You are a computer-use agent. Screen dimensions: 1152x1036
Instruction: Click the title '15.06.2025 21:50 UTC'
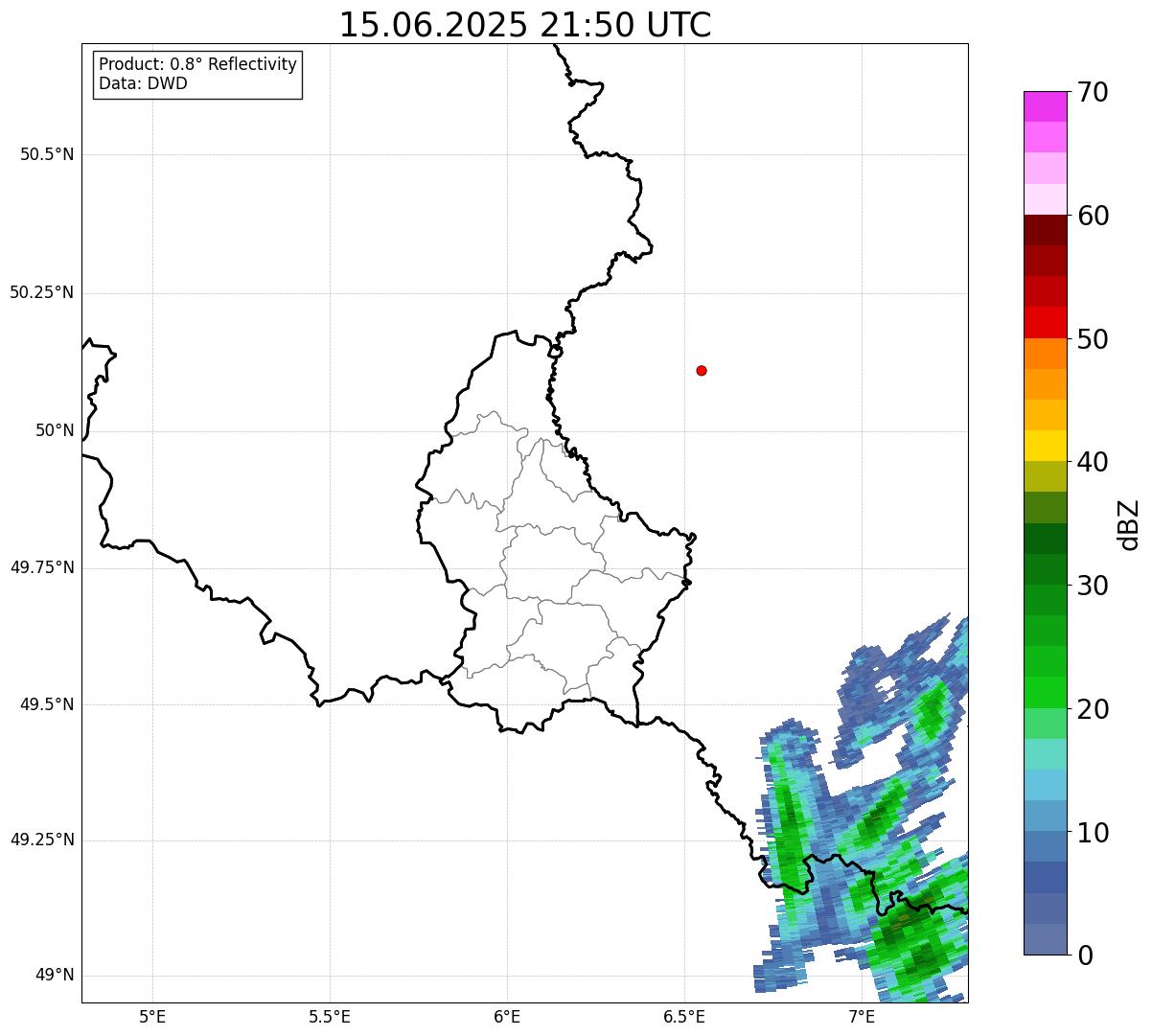click(525, 25)
